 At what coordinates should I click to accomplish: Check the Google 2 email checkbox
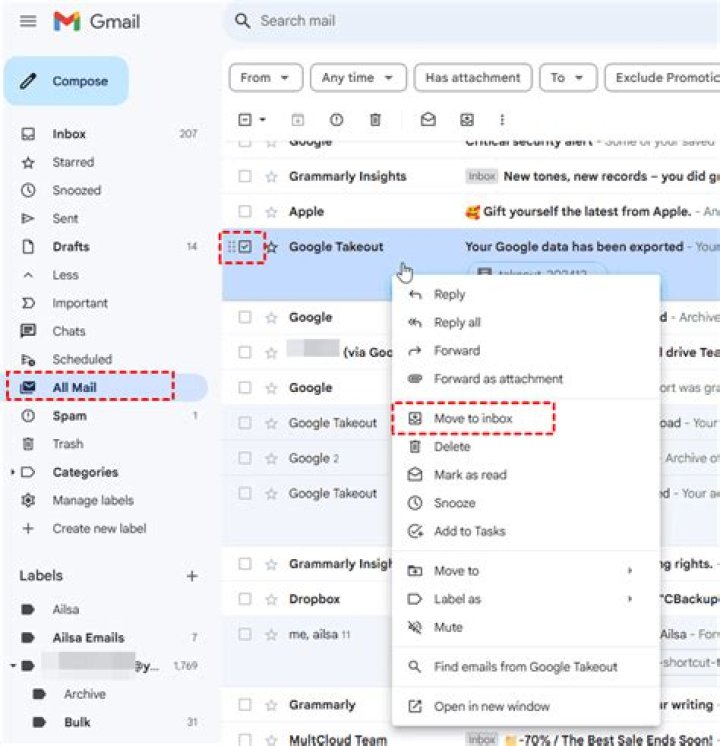245,458
